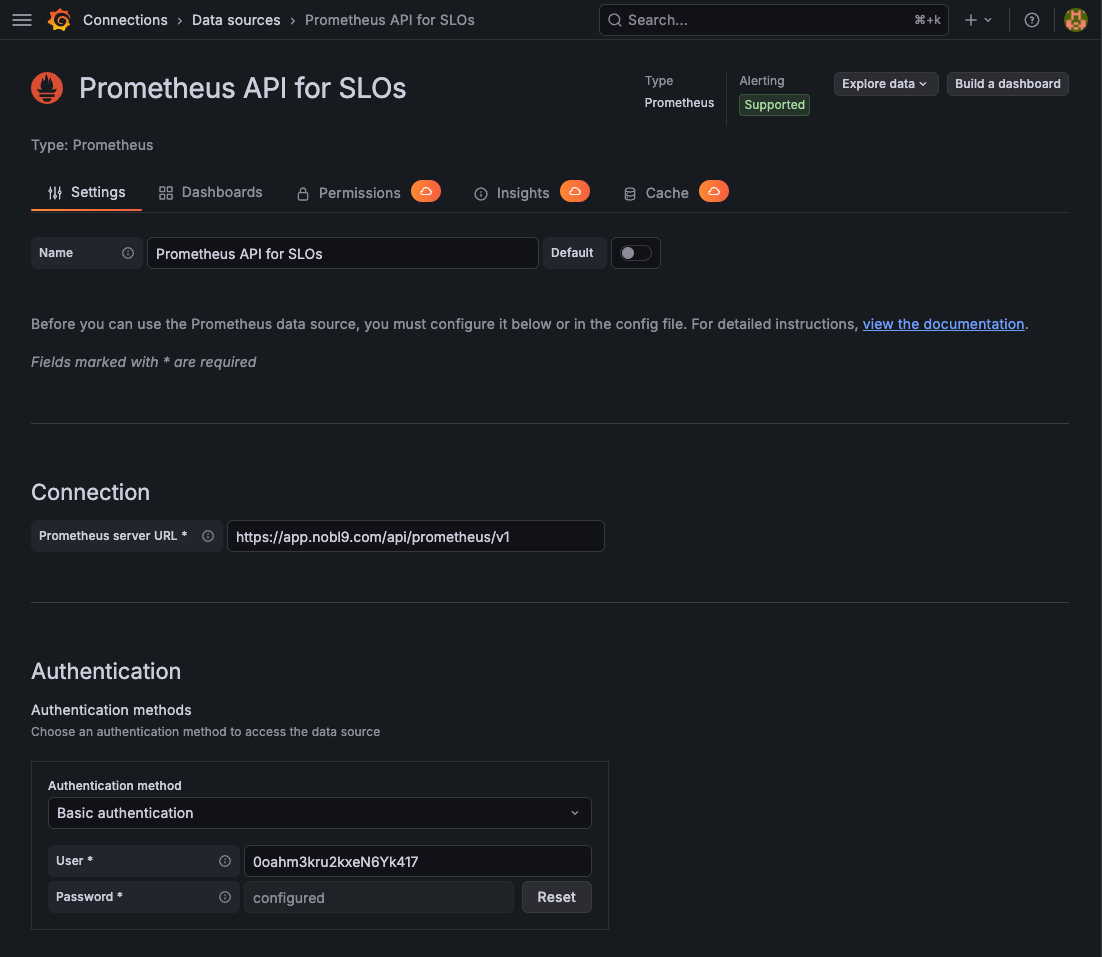Open the hamburger navigation menu
The width and height of the screenshot is (1102, 957).
(x=22, y=20)
